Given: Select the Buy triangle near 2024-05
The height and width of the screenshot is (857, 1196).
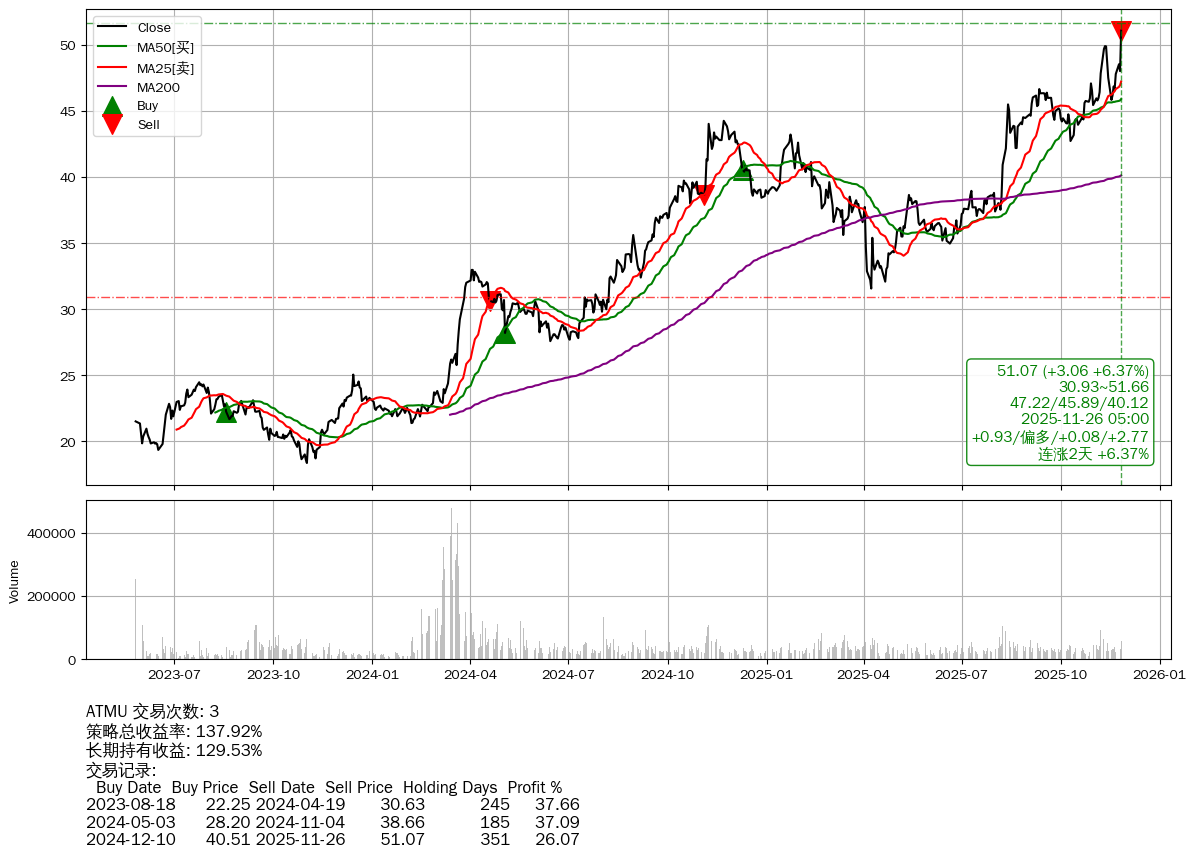Looking at the screenshot, I should click(505, 333).
